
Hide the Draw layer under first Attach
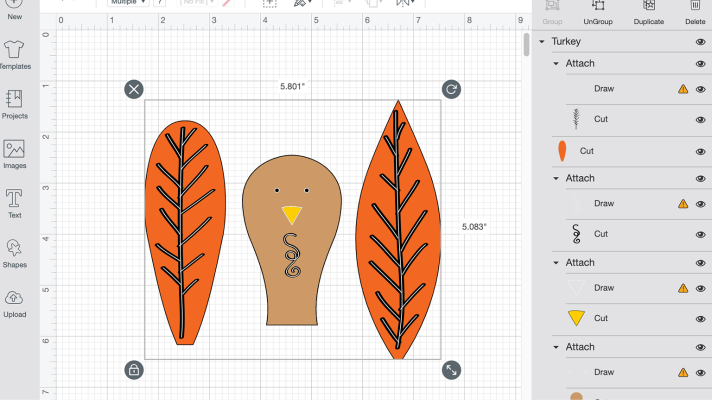pos(700,89)
